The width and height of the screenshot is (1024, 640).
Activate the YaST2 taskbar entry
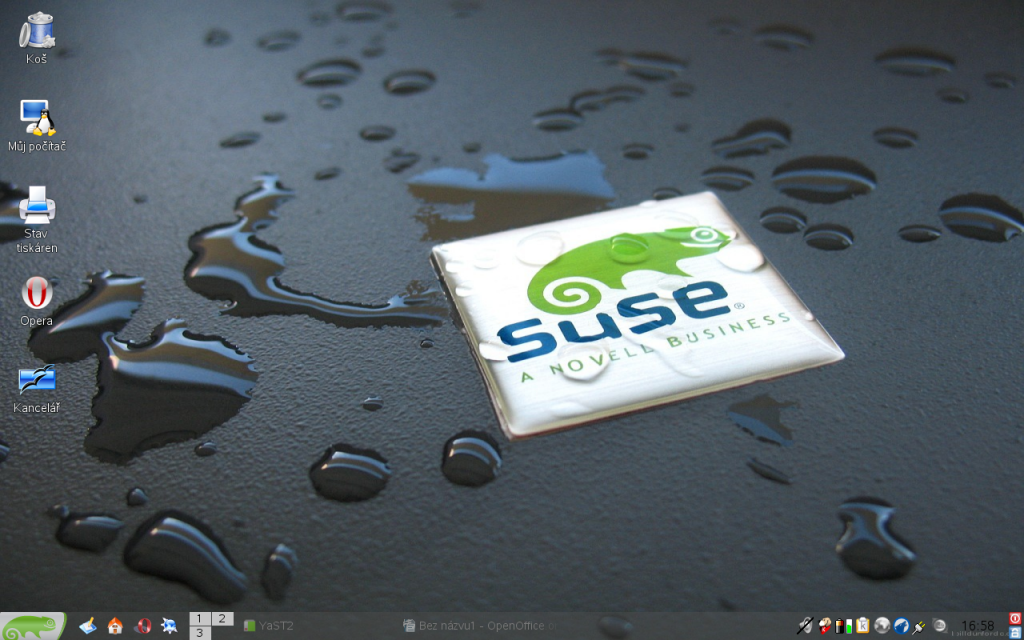[268, 626]
